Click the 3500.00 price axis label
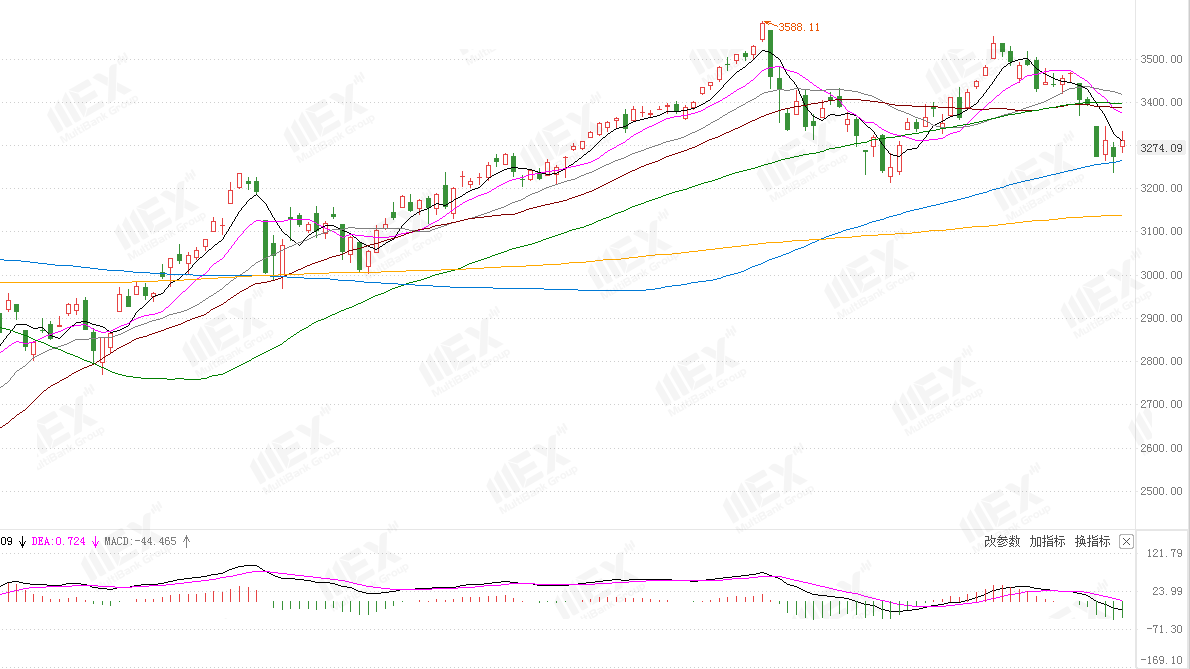This screenshot has width=1190, height=669. point(1161,60)
